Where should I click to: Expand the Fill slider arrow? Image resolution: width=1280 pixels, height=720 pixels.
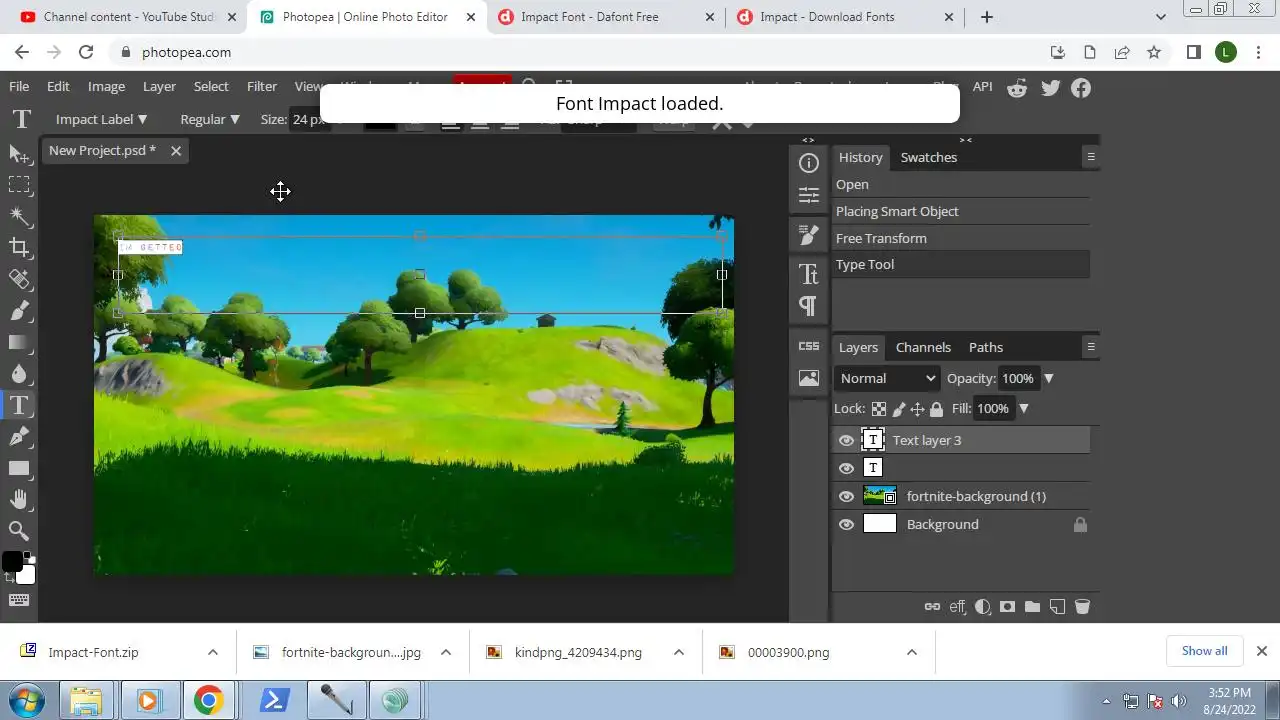coord(1024,409)
